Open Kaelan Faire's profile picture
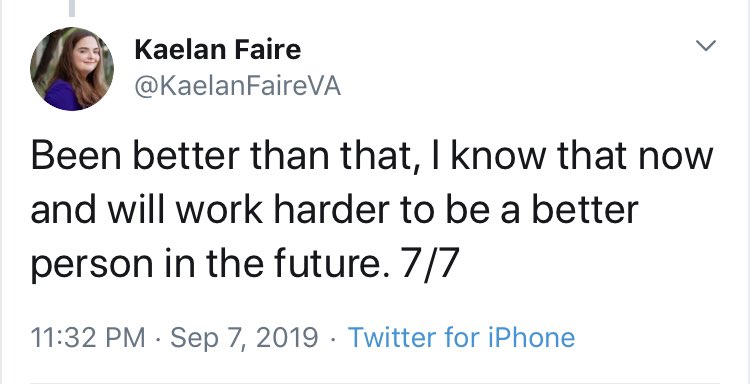This screenshot has height=384, width=750. pos(72,69)
